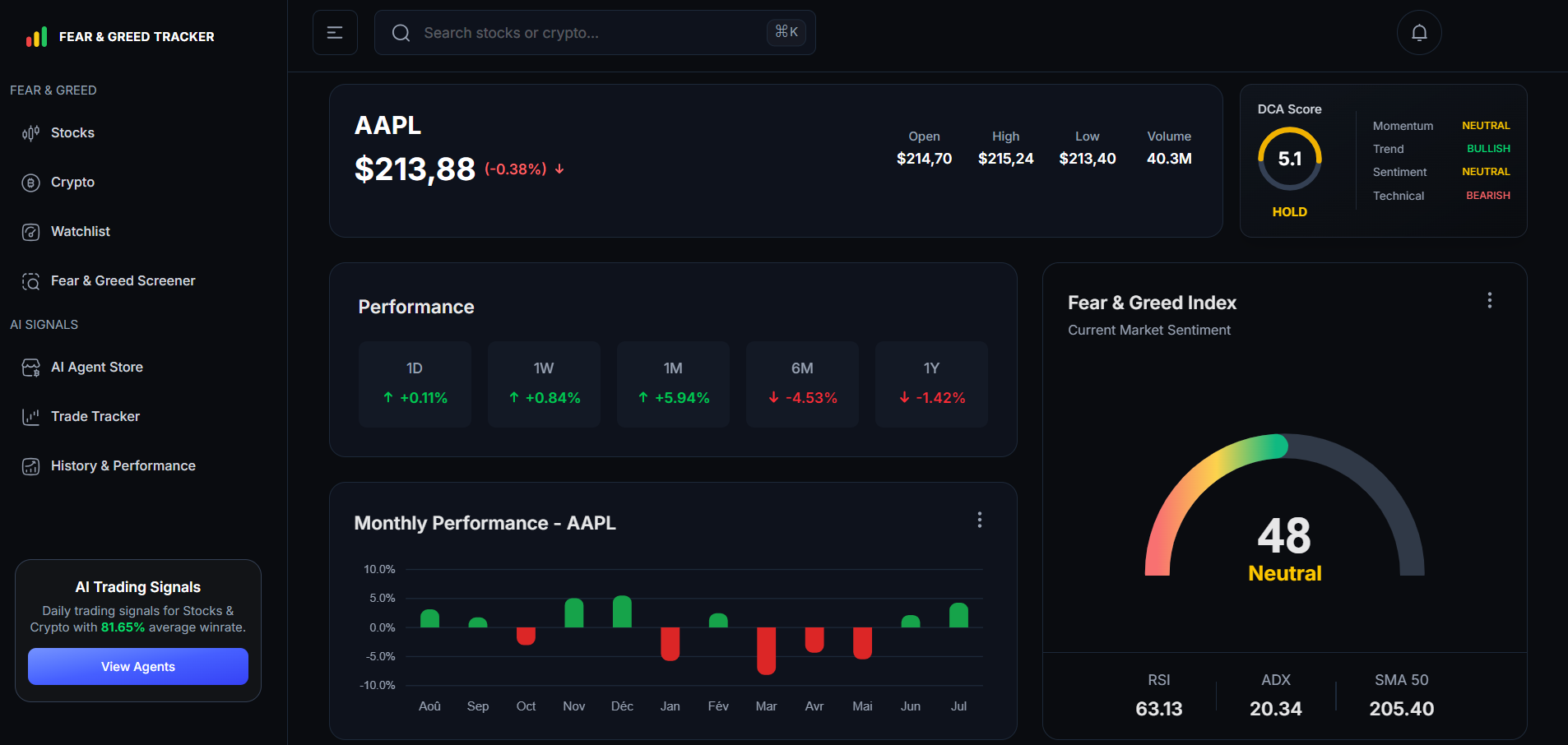Viewport: 1568px width, 745px height.
Task: Select the 6M performance card
Action: click(802, 384)
